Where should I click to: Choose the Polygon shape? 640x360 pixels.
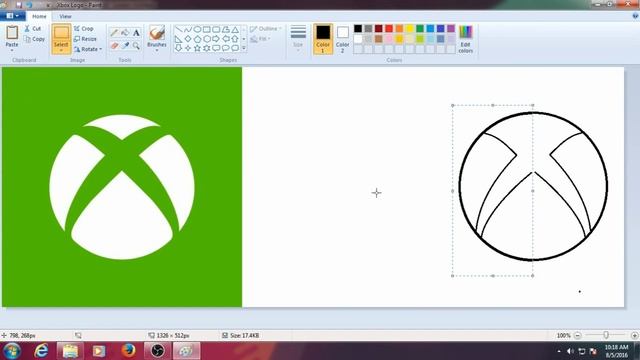[x=225, y=29]
